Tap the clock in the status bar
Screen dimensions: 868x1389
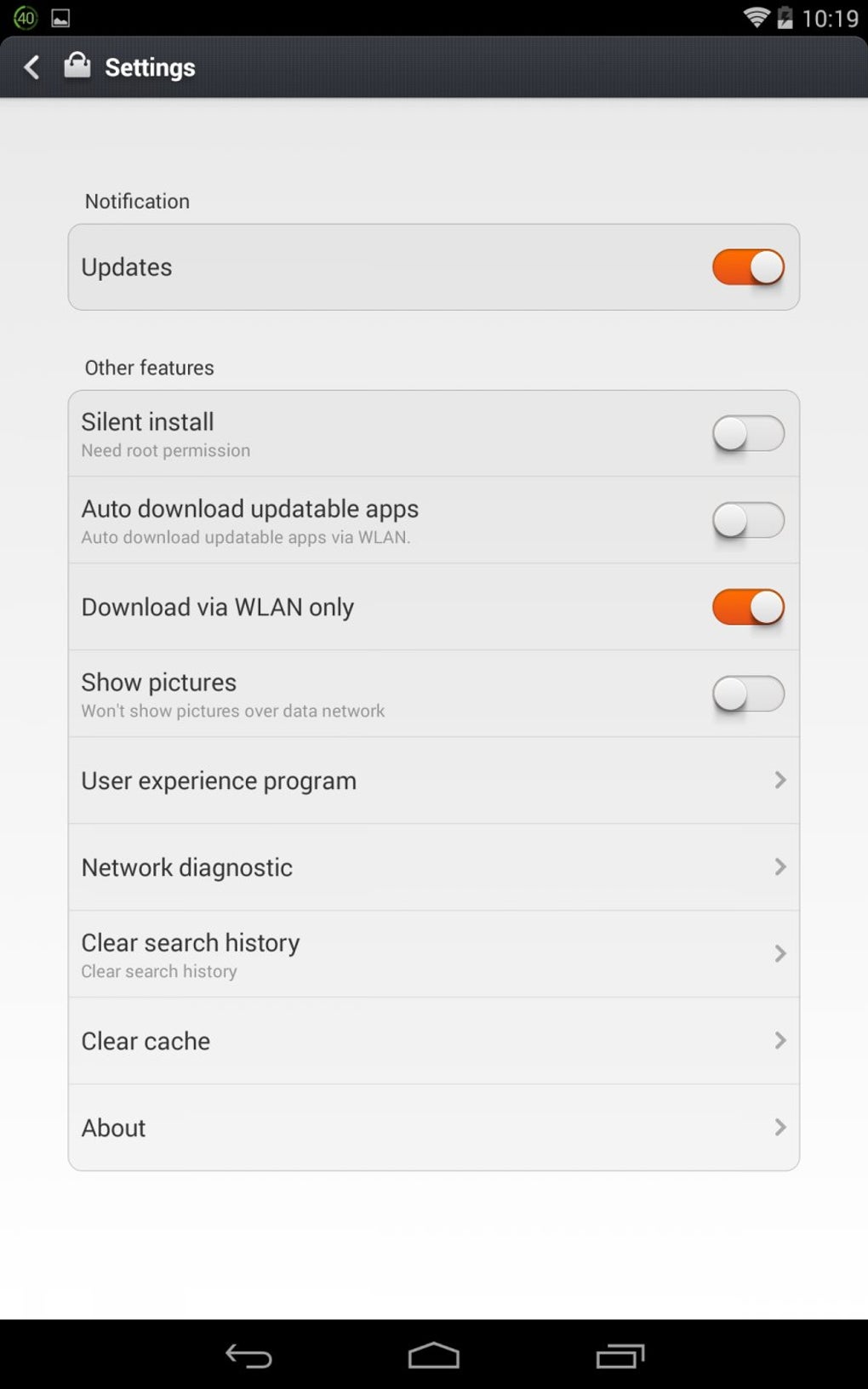point(830,18)
